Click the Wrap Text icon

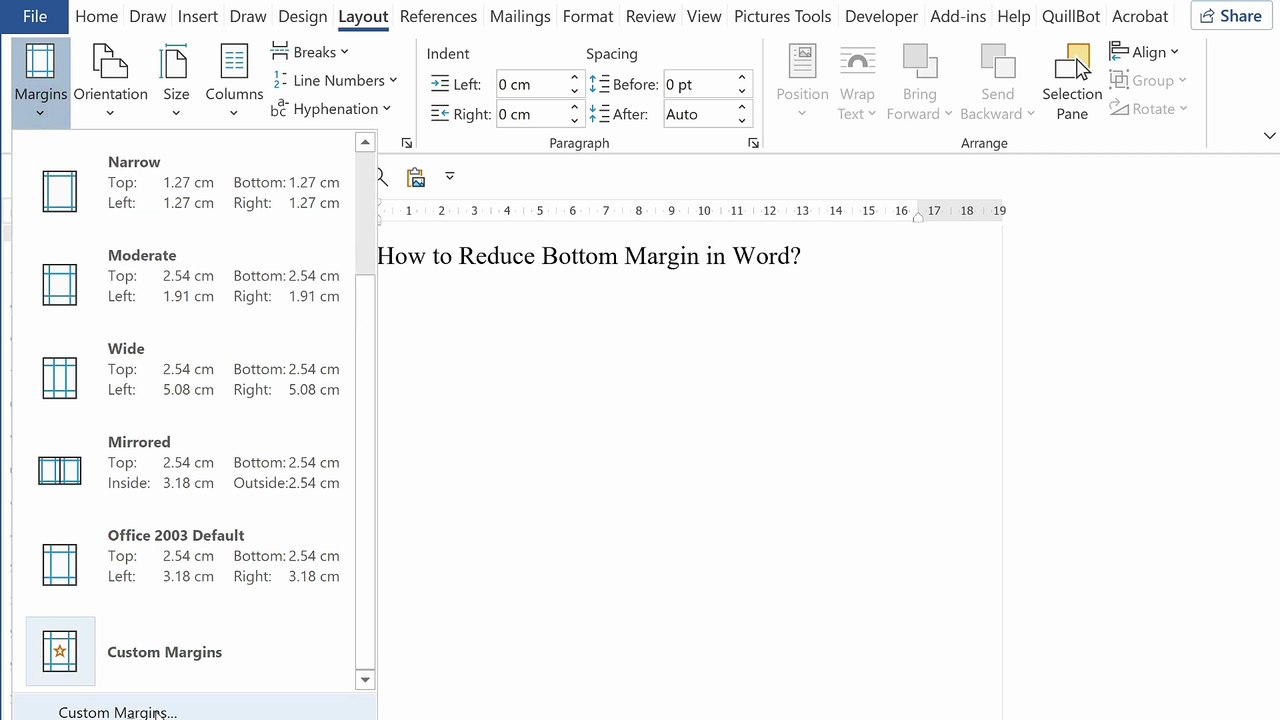coord(857,62)
